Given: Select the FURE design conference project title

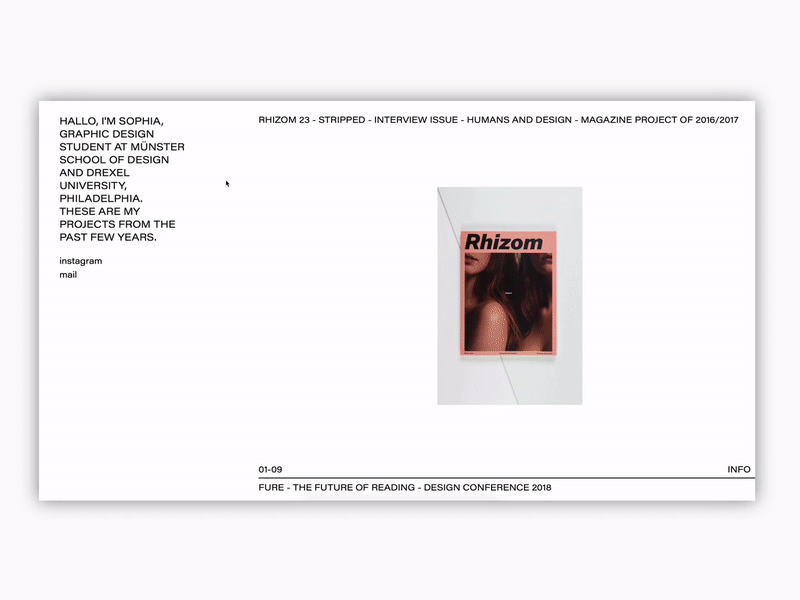Looking at the screenshot, I should 272,488.
